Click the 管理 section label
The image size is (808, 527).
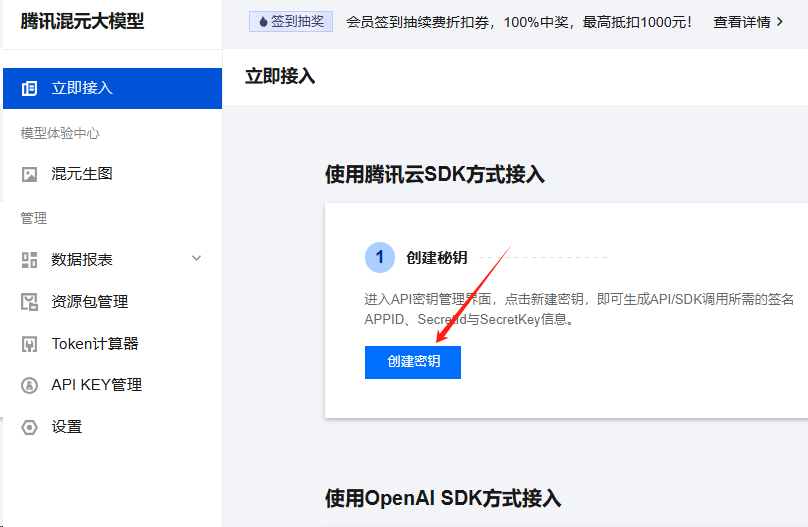pos(33,218)
